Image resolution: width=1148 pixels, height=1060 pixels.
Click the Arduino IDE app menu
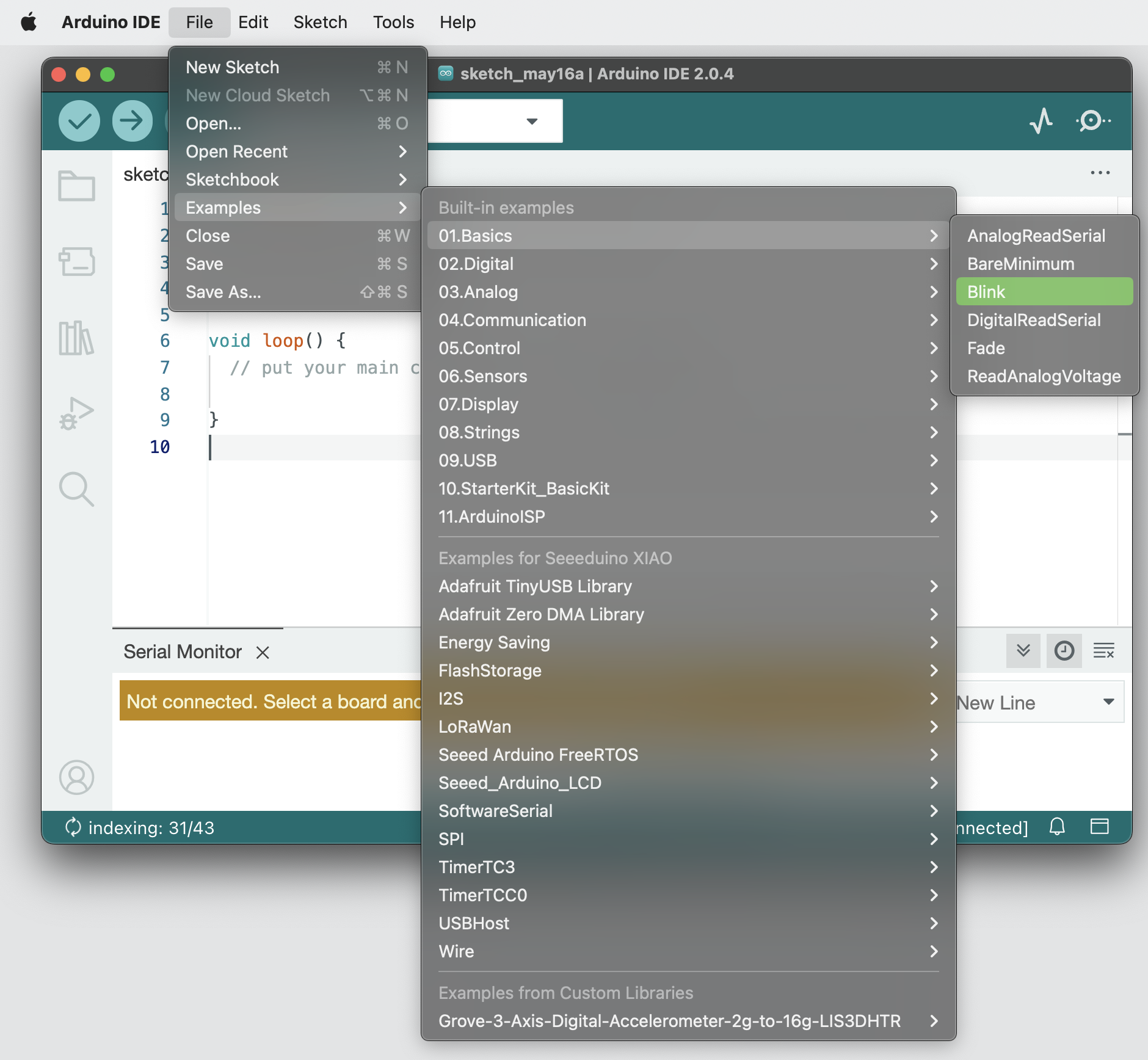click(x=111, y=23)
